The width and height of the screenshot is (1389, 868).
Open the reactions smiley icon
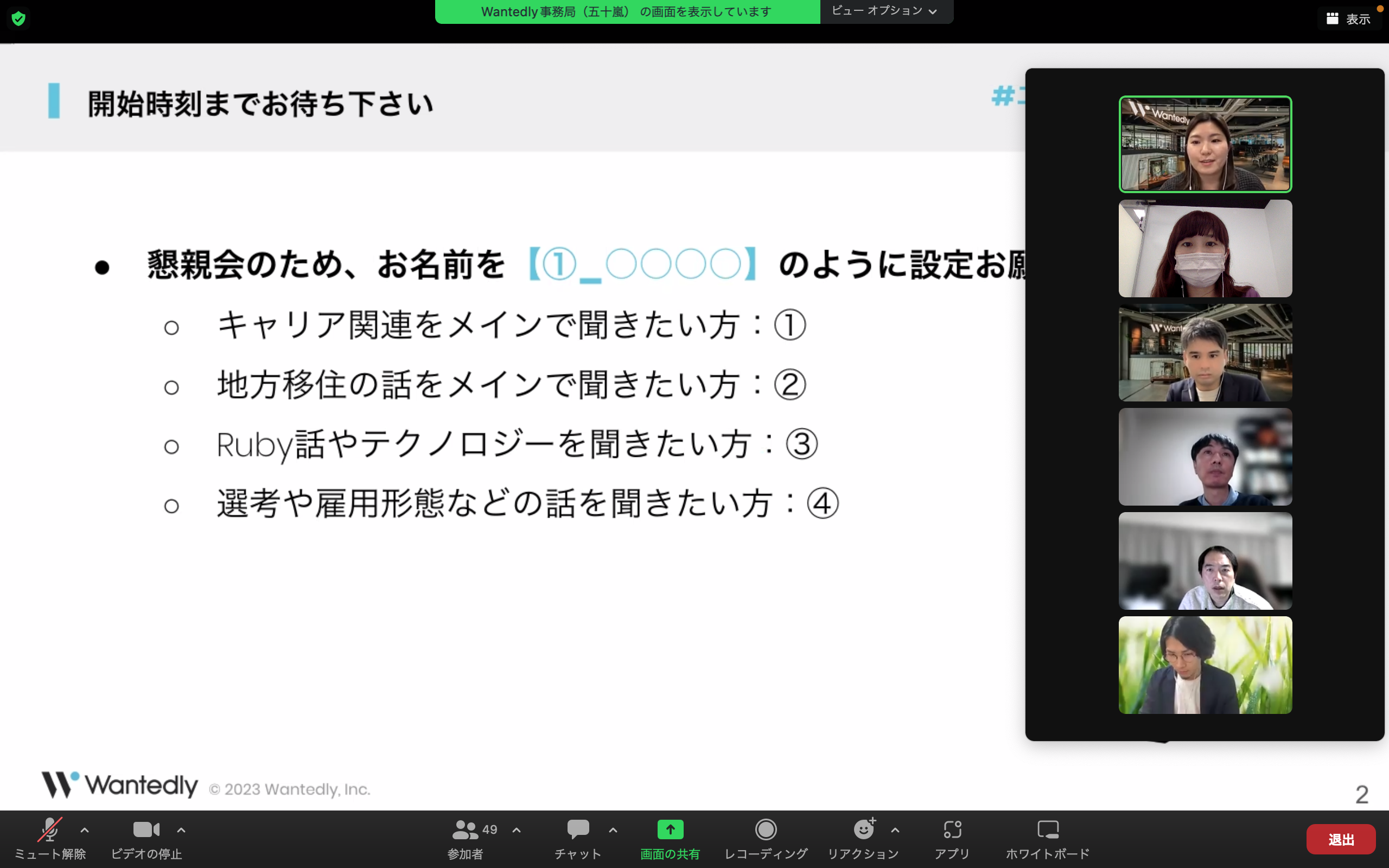[864, 829]
